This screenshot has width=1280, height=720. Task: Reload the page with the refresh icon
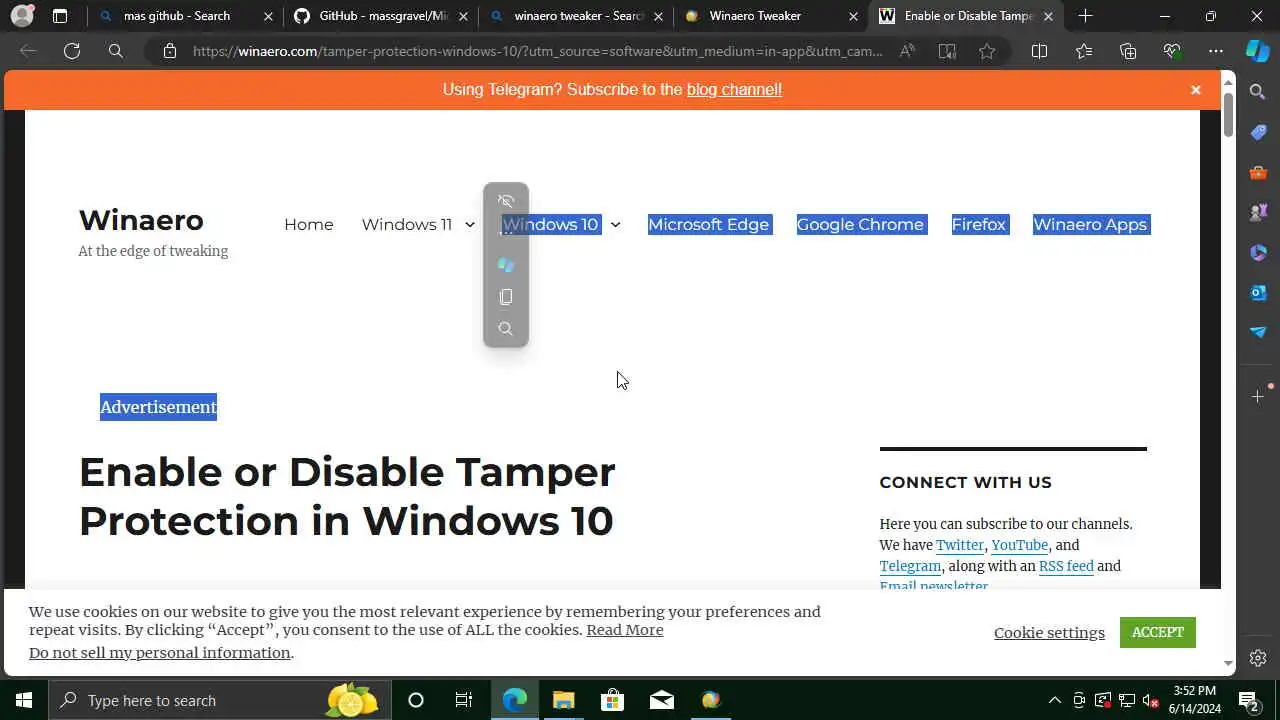pyautogui.click(x=72, y=51)
